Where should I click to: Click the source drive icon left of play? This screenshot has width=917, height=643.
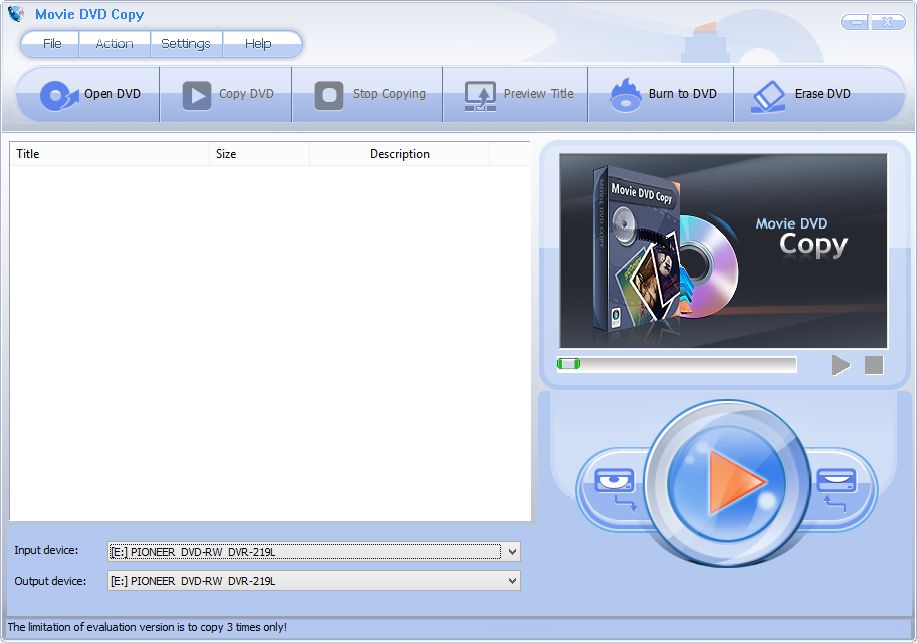(615, 489)
